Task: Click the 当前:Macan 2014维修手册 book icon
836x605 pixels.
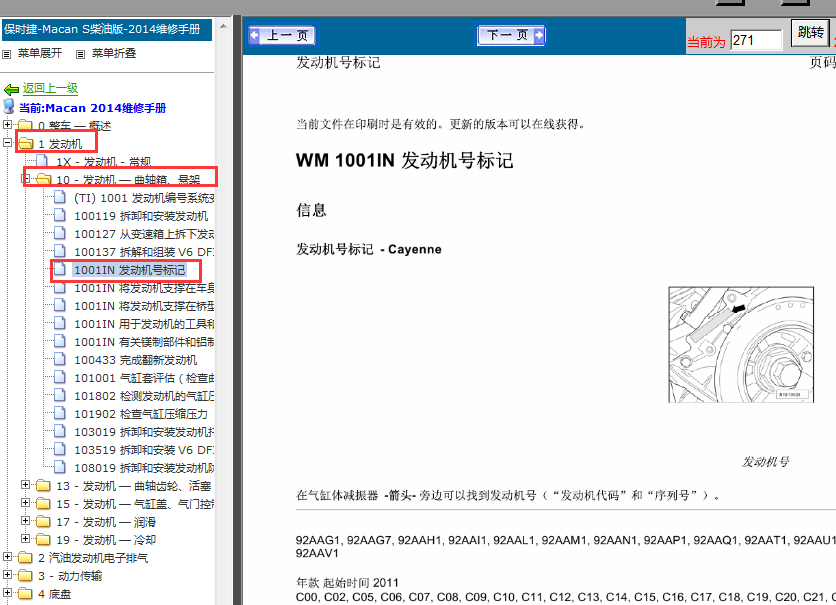Action: pos(9,106)
